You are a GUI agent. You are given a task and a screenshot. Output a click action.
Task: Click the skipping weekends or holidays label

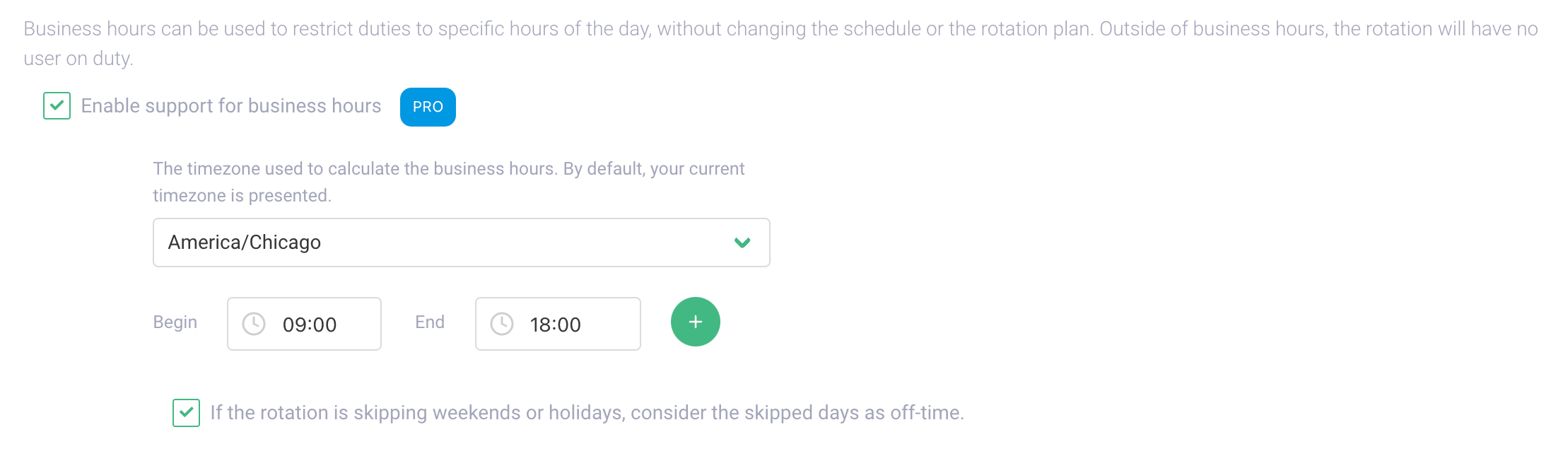point(587,413)
